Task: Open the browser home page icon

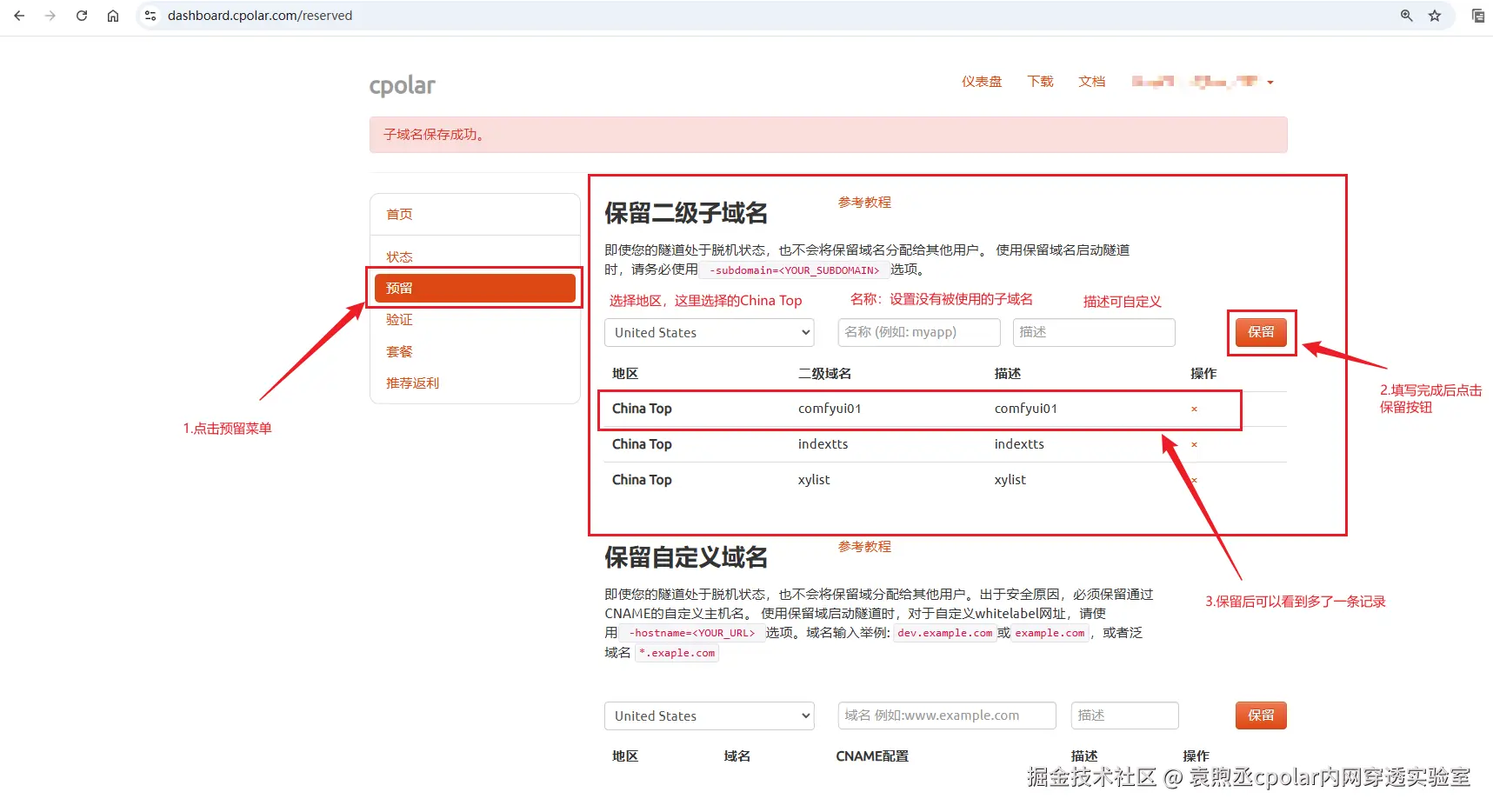Action: tap(113, 16)
